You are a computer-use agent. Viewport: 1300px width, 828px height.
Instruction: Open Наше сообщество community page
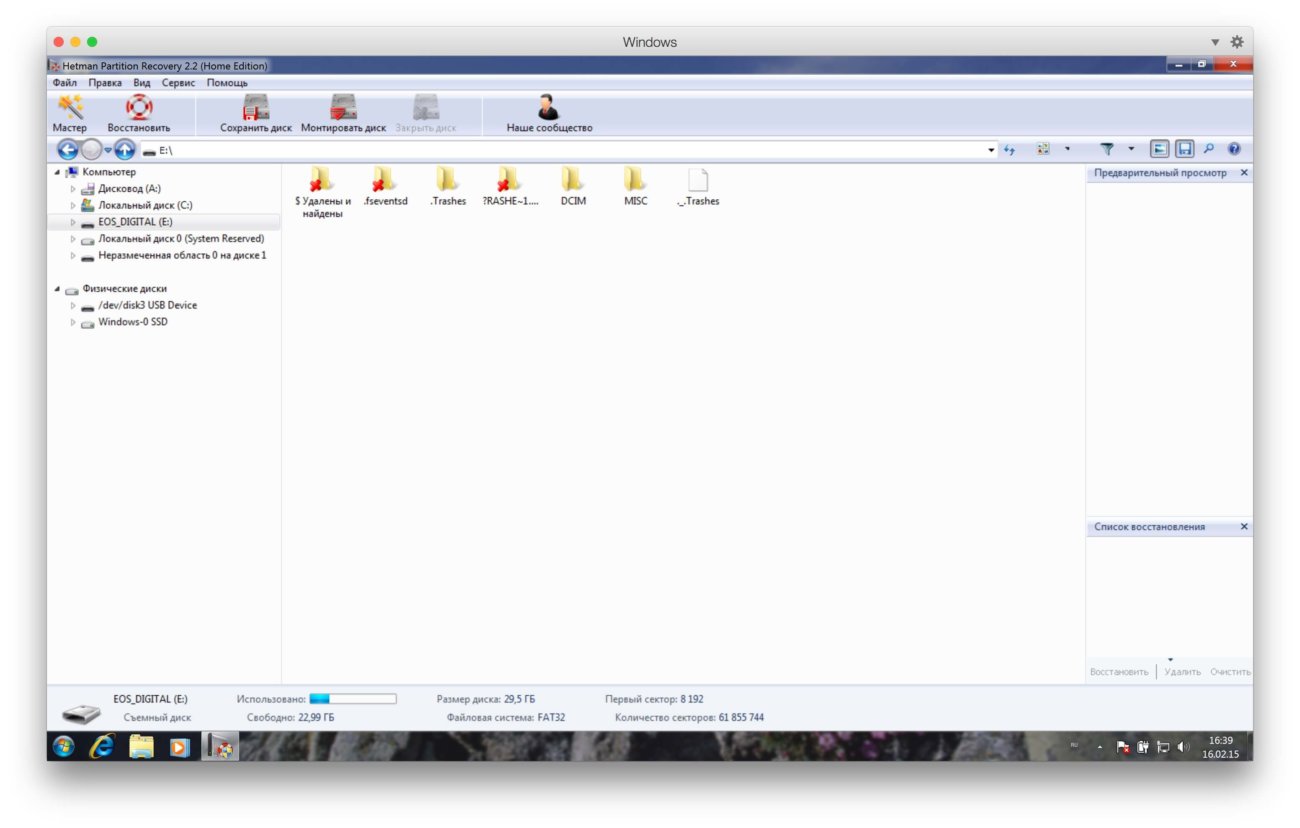[x=545, y=110]
